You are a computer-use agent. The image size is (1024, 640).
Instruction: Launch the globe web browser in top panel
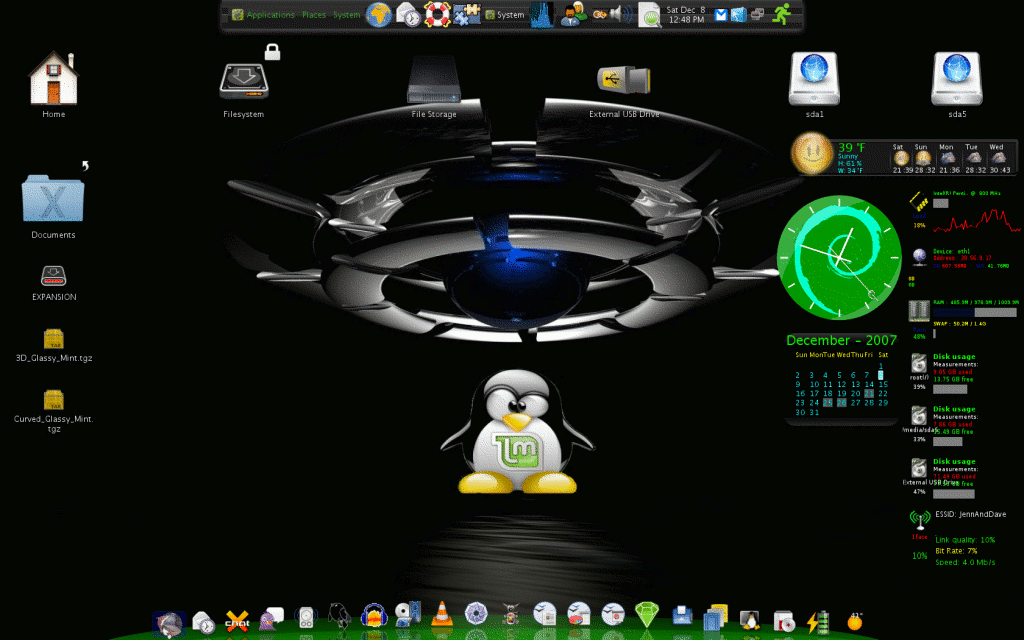[x=378, y=14]
